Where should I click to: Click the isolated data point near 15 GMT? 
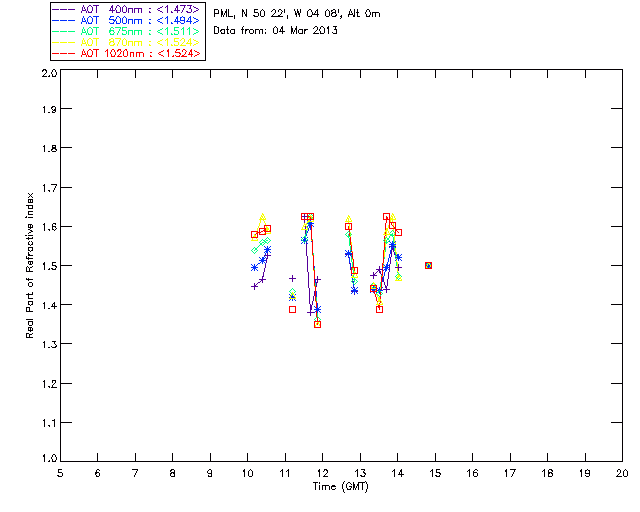tap(428, 265)
